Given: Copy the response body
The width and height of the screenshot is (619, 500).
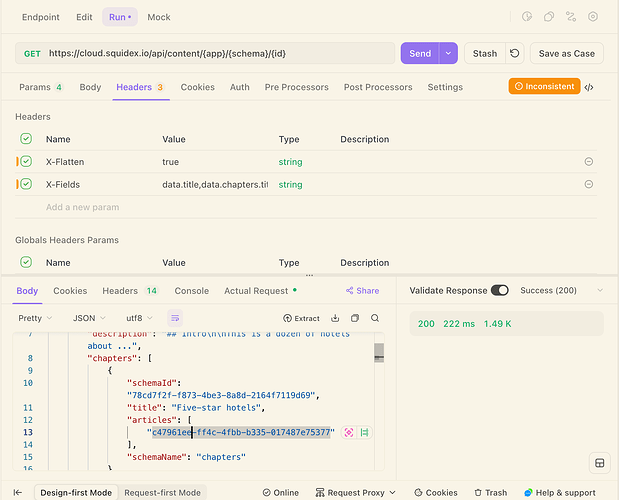Looking at the screenshot, I should (x=355, y=318).
